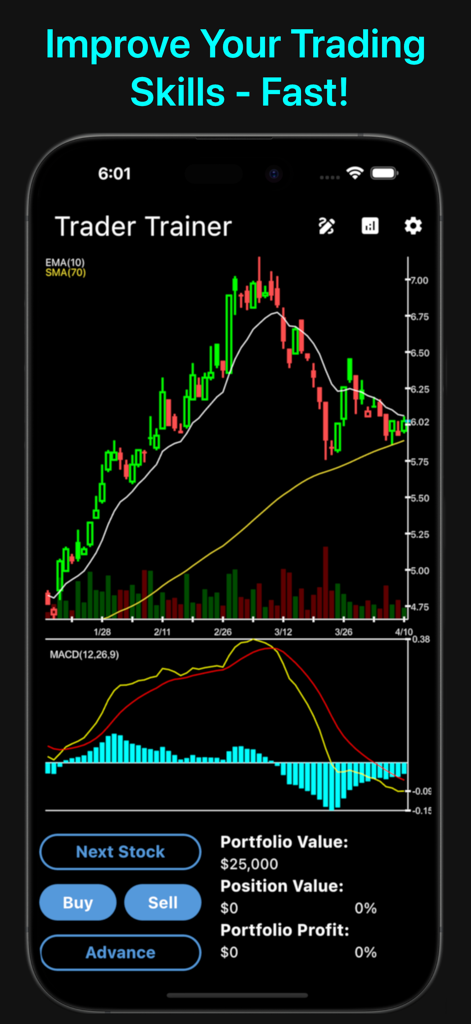Tap the Position Value heading
The width and height of the screenshot is (471, 1024).
282,886
